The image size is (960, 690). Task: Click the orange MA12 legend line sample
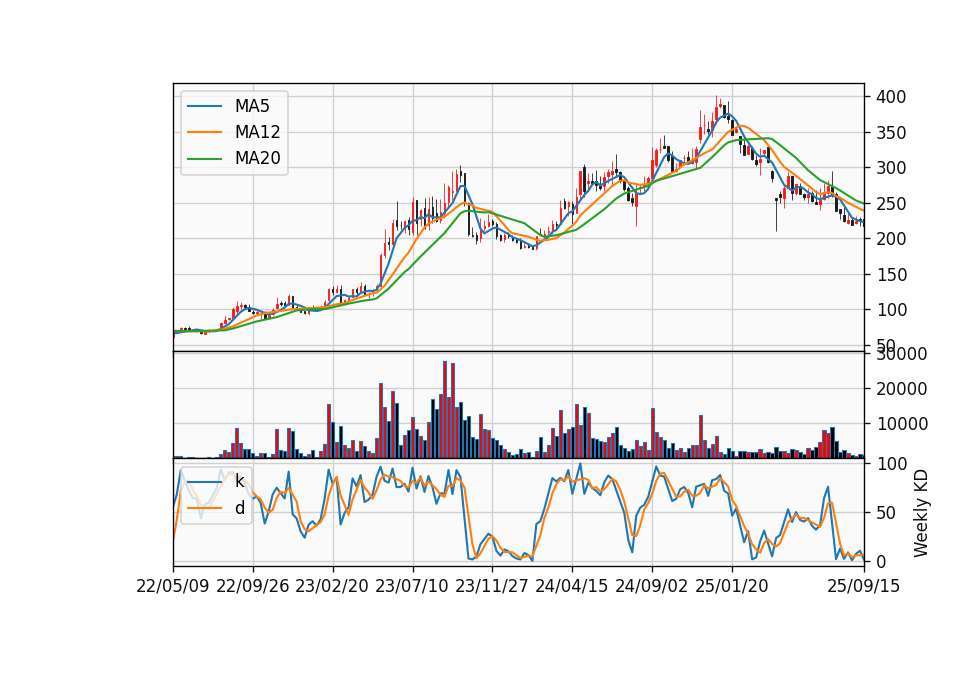coord(204,132)
